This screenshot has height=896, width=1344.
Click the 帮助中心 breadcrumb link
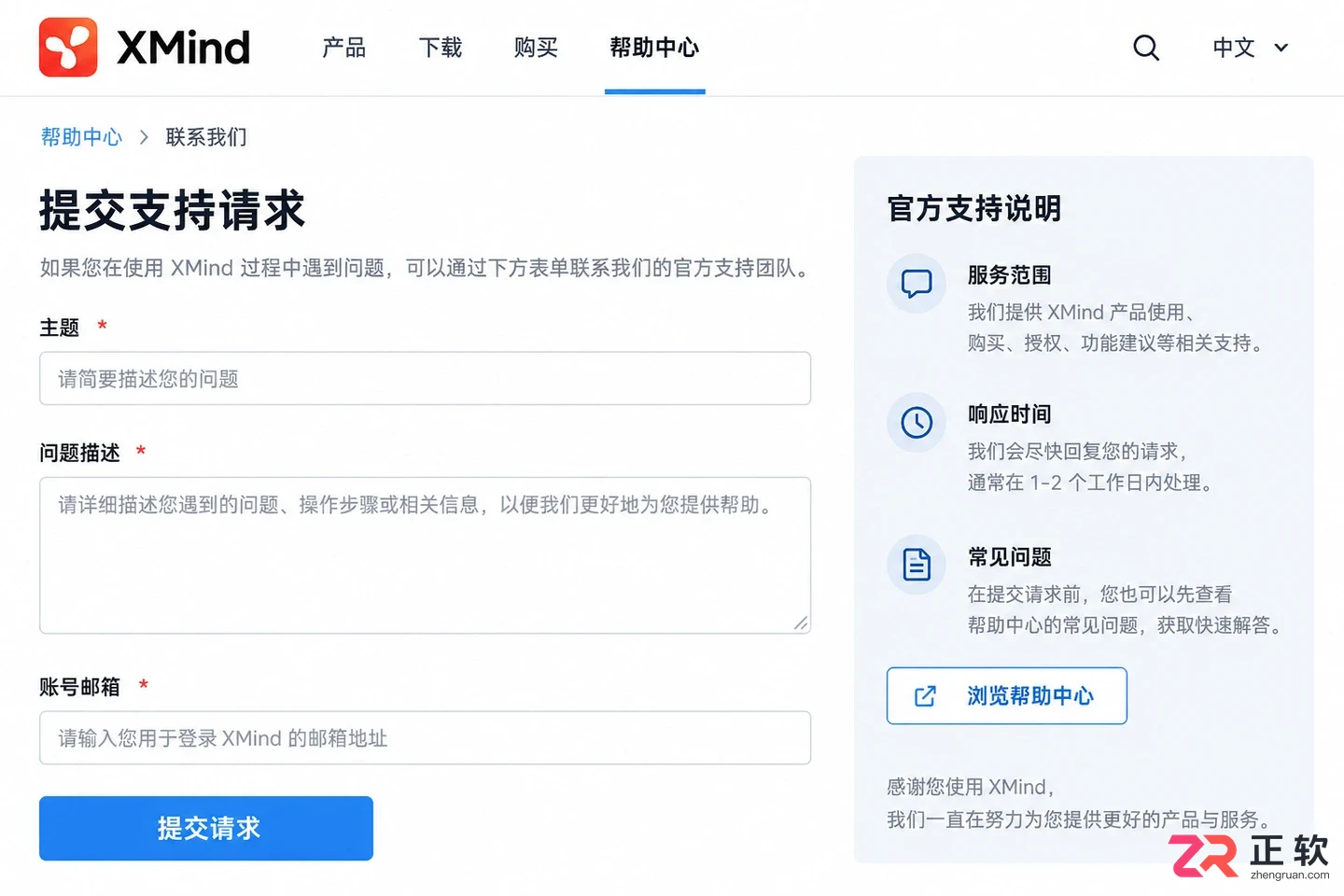(81, 137)
